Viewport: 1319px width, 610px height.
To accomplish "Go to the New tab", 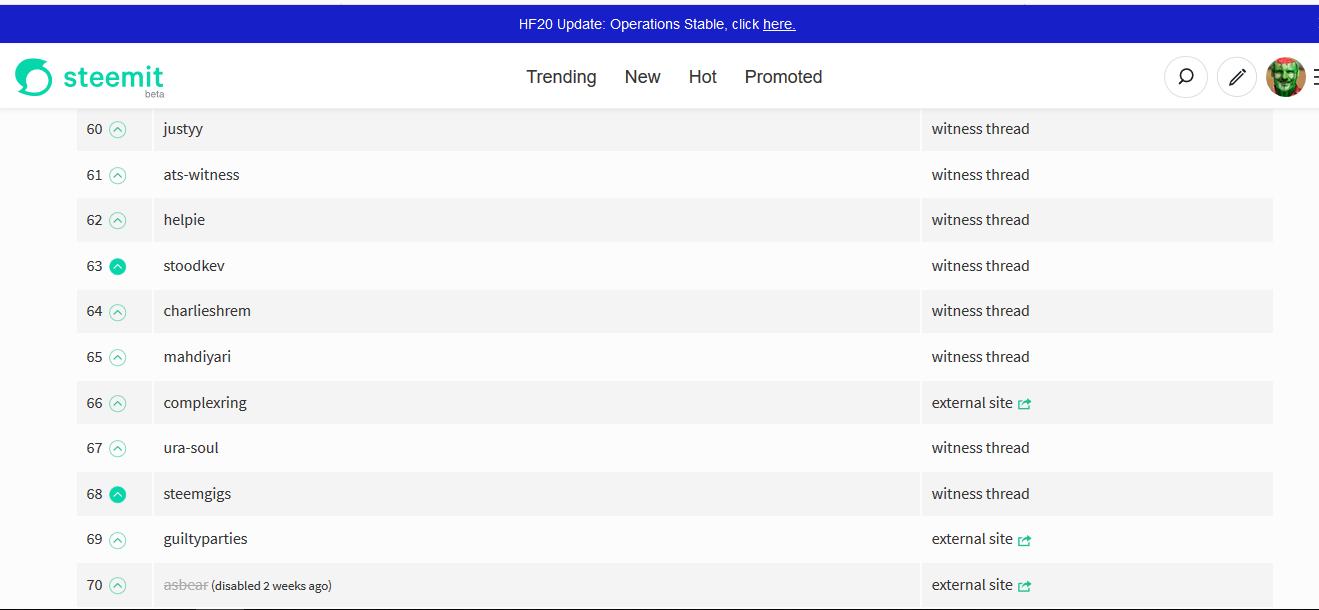I will click(642, 77).
